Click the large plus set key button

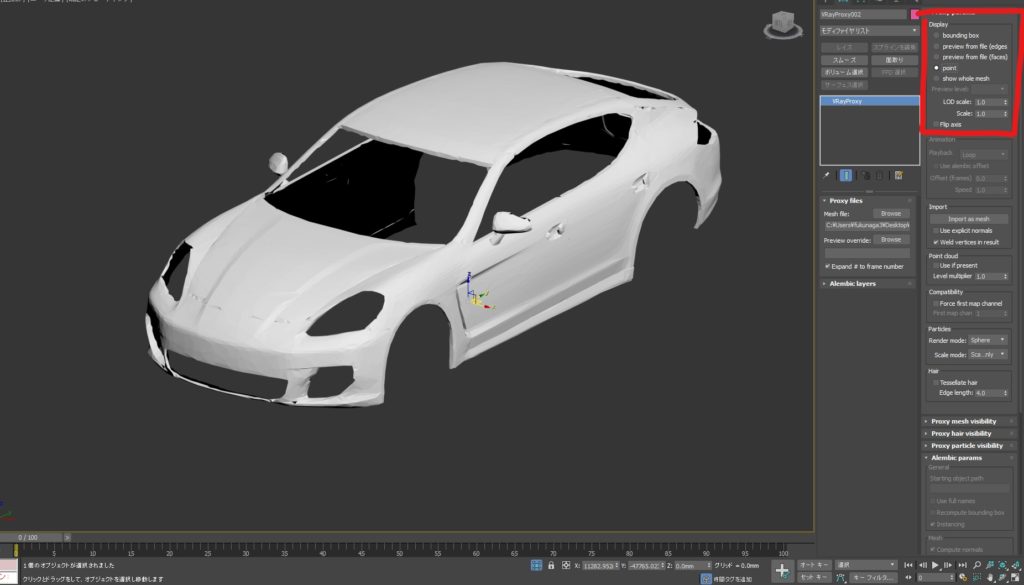pyautogui.click(x=783, y=570)
